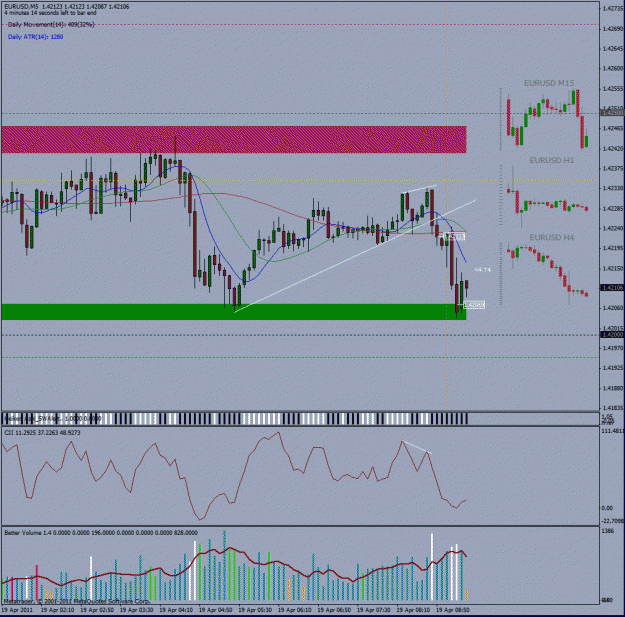Click the 19 Apr 04:10 time axis label
Viewport: 625px width, 617px height.
tap(176, 610)
